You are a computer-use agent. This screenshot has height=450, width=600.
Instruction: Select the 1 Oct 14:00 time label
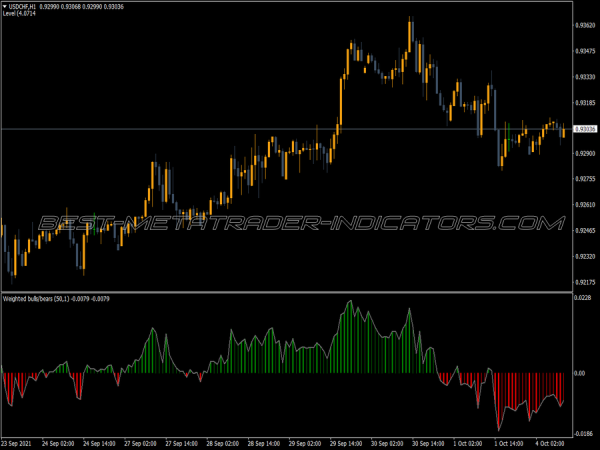click(x=509, y=443)
